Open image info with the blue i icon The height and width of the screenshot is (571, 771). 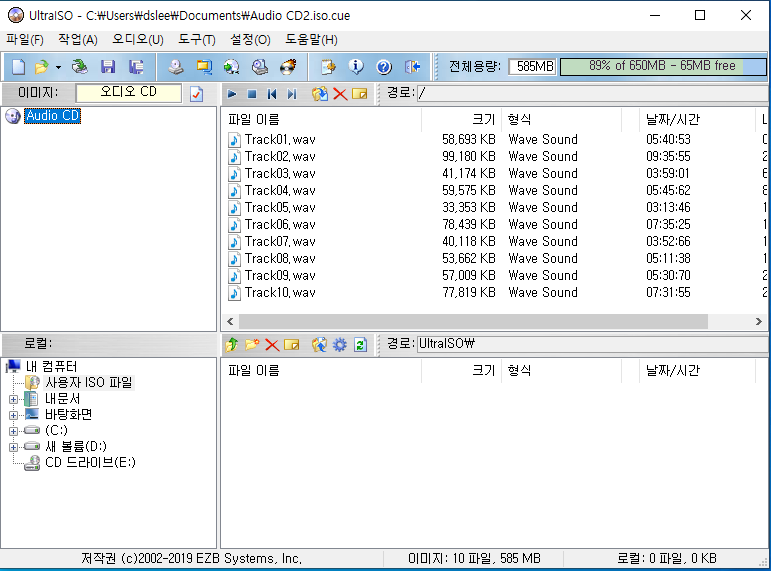pyautogui.click(x=356, y=67)
